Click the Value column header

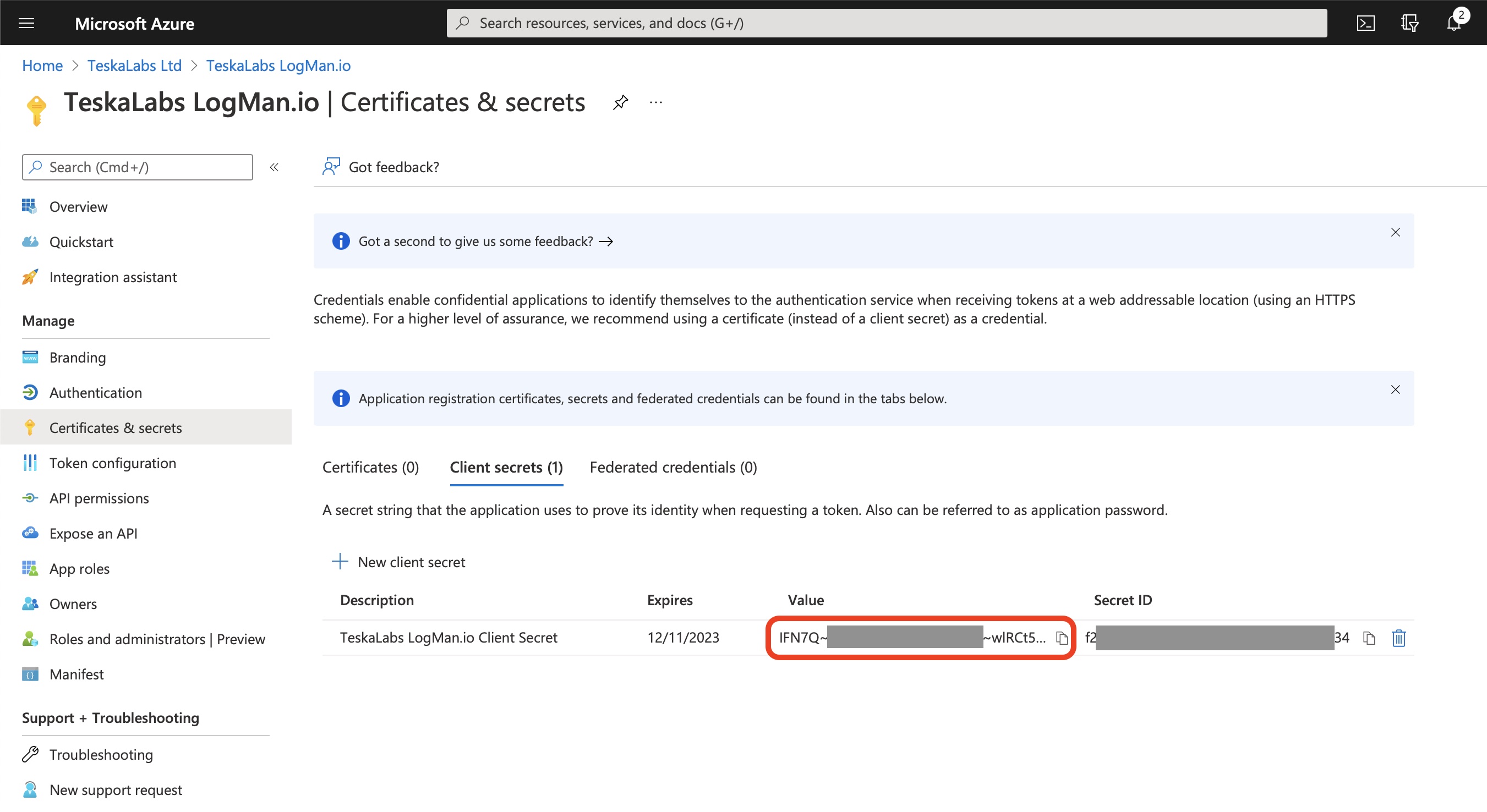coord(806,600)
